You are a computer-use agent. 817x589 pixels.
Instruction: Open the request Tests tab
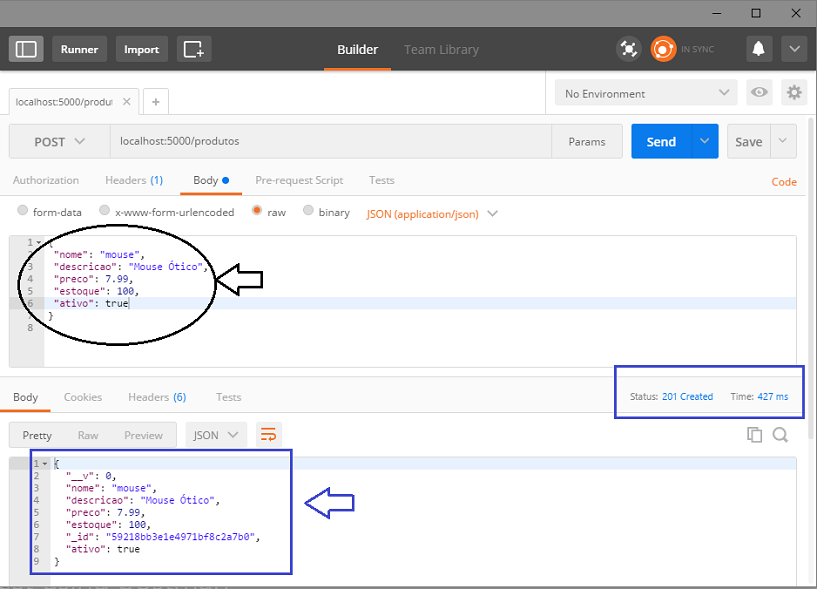click(381, 180)
